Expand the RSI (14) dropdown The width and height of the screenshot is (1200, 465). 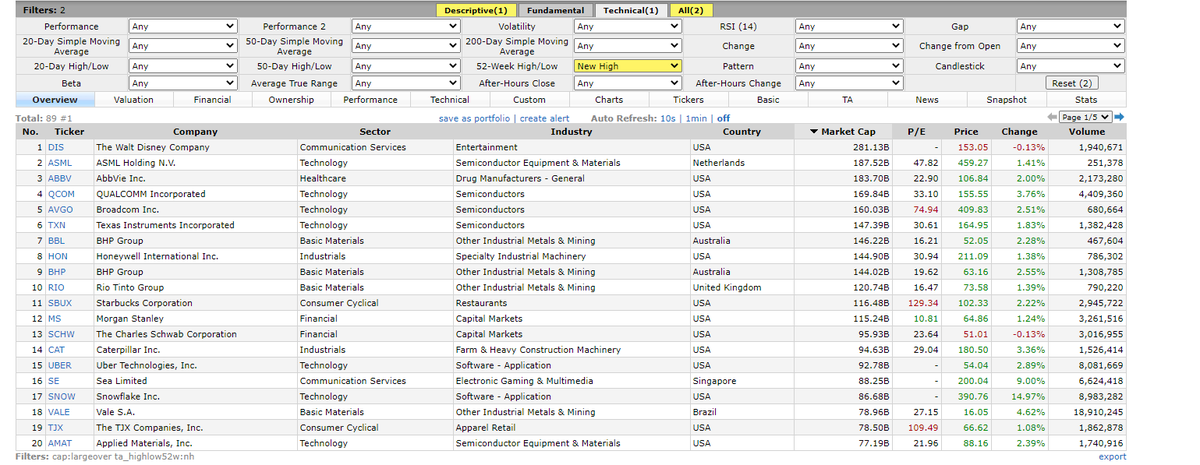[x=850, y=26]
